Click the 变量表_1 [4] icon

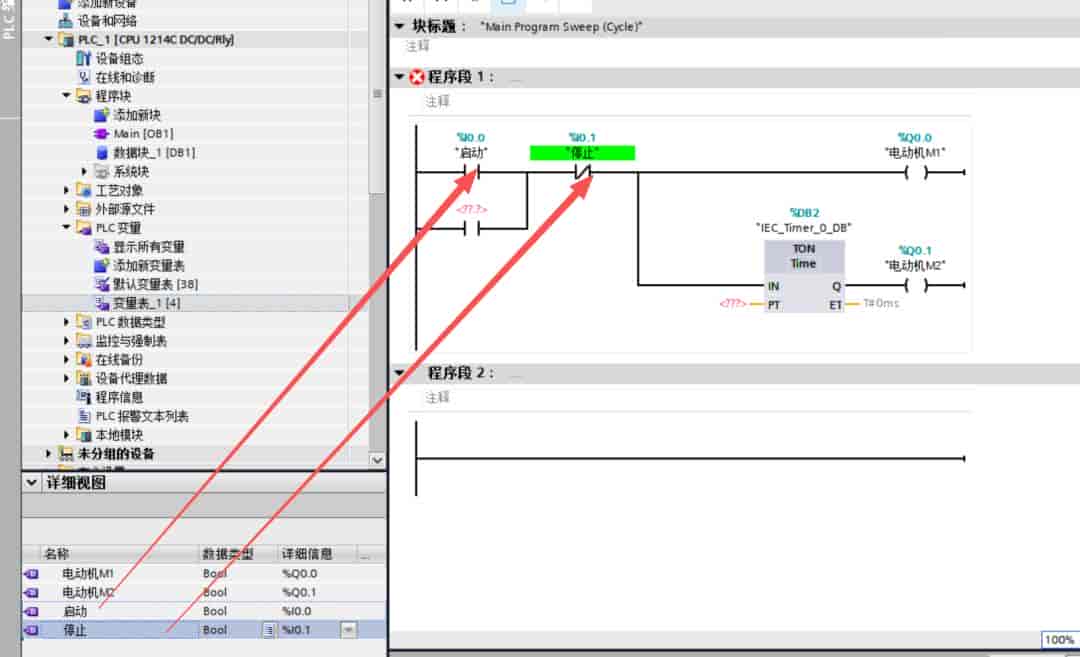pyautogui.click(x=101, y=303)
